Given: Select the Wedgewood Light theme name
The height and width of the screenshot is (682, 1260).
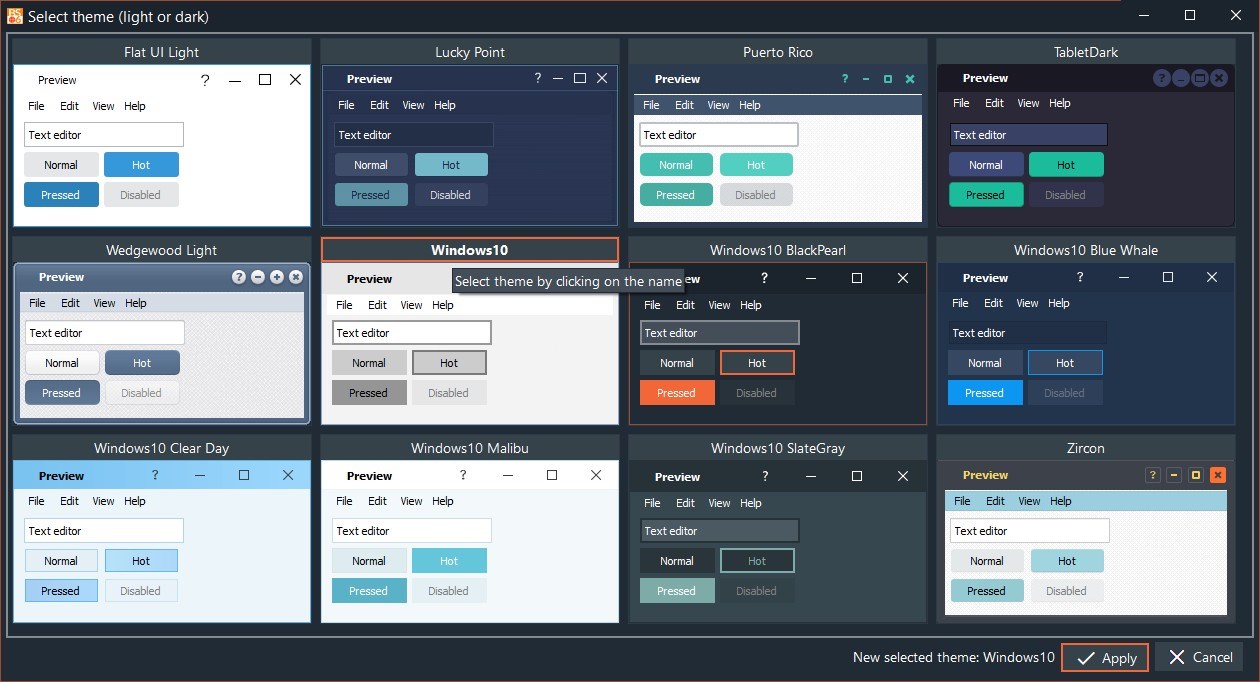Looking at the screenshot, I should 161,250.
